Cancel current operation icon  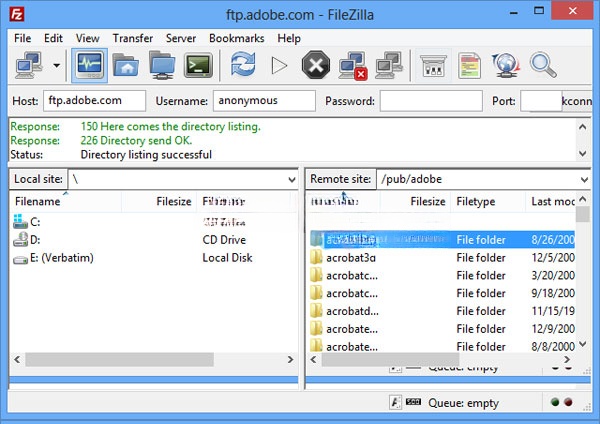[316, 65]
